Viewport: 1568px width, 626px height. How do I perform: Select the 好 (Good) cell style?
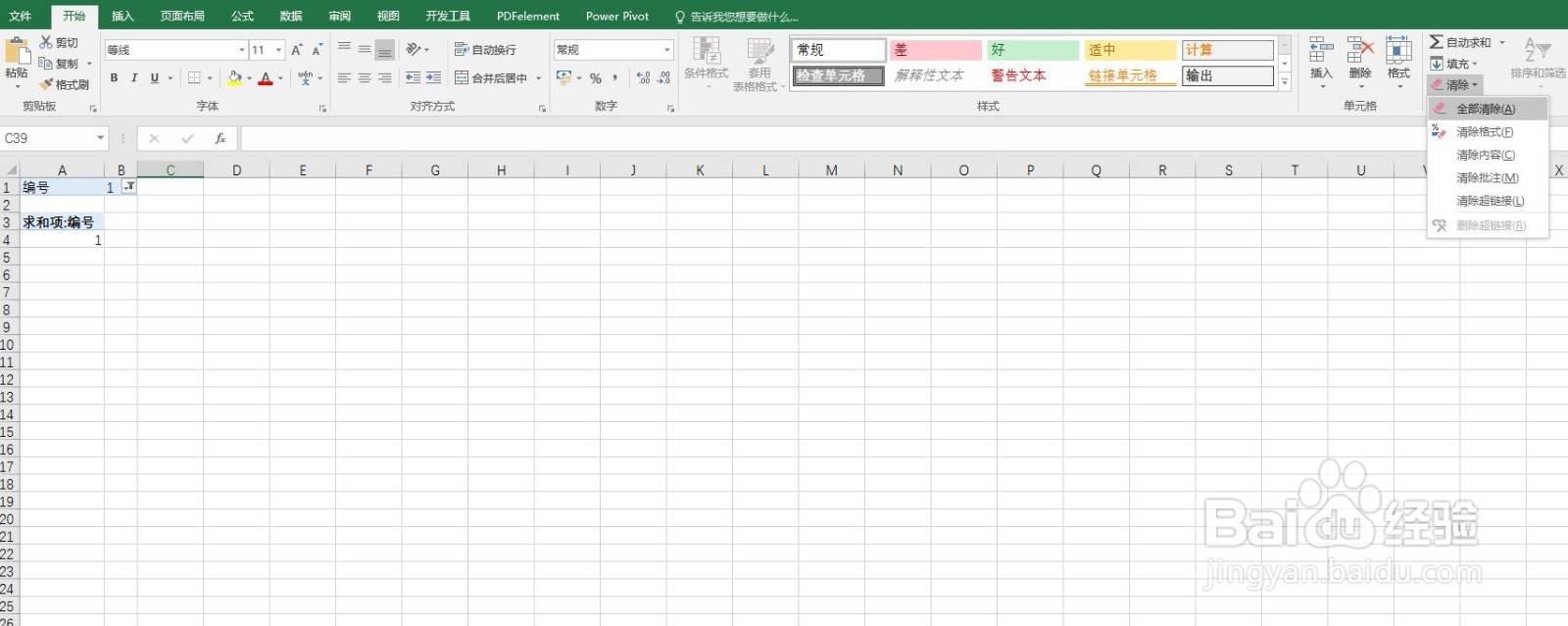tap(1032, 50)
